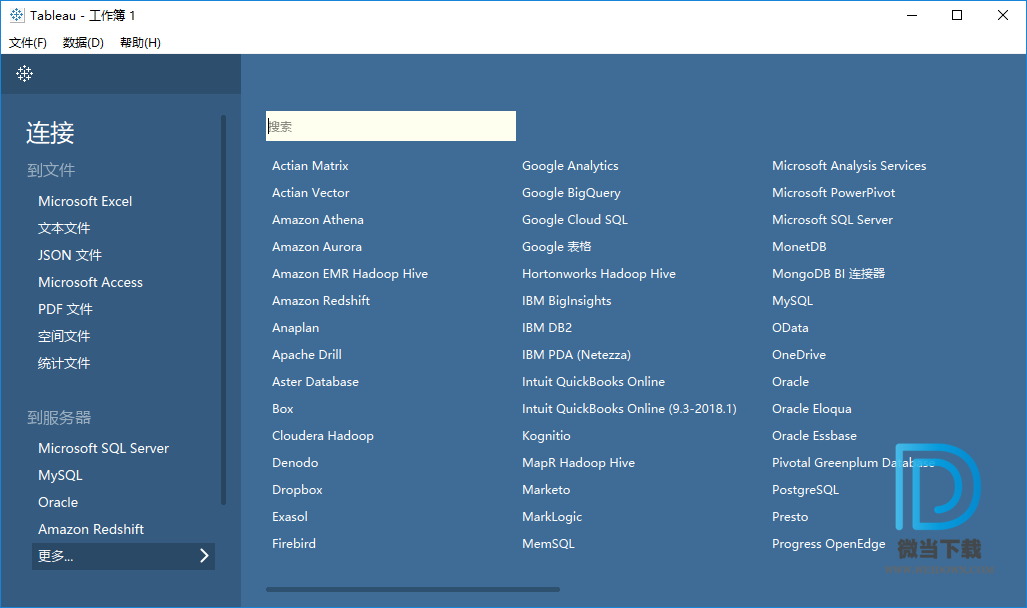Select OData connector
This screenshot has height=608, width=1027.
pos(790,328)
